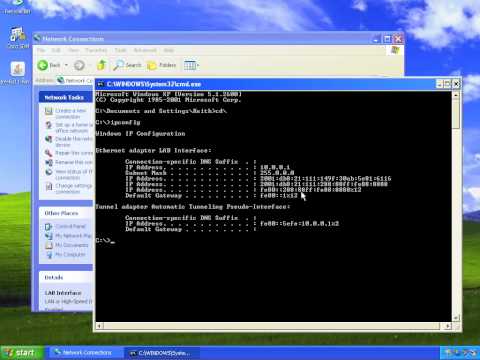
Task: Click the Default Gateway fe80 line under Ethernet adapter
Action: (x=211, y=196)
